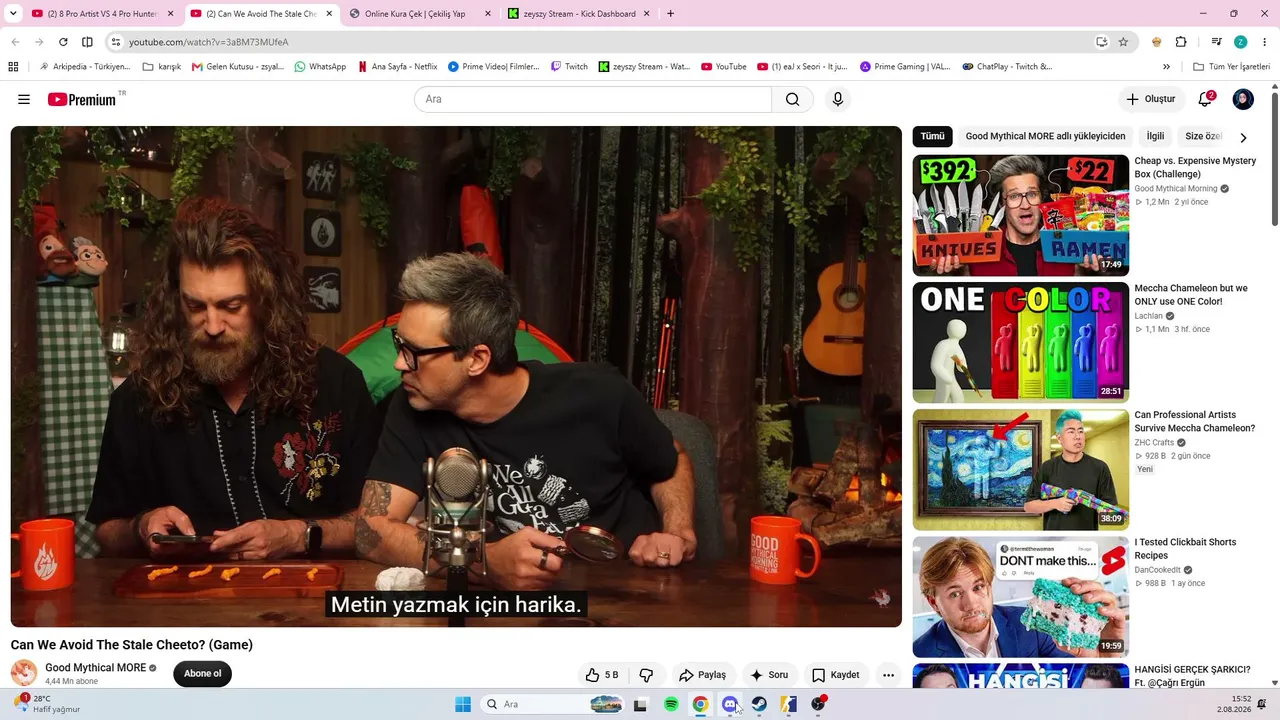Image resolution: width=1280 pixels, height=720 pixels.
Task: Open the Good Mythical MORE channel name link
Action: click(95, 668)
